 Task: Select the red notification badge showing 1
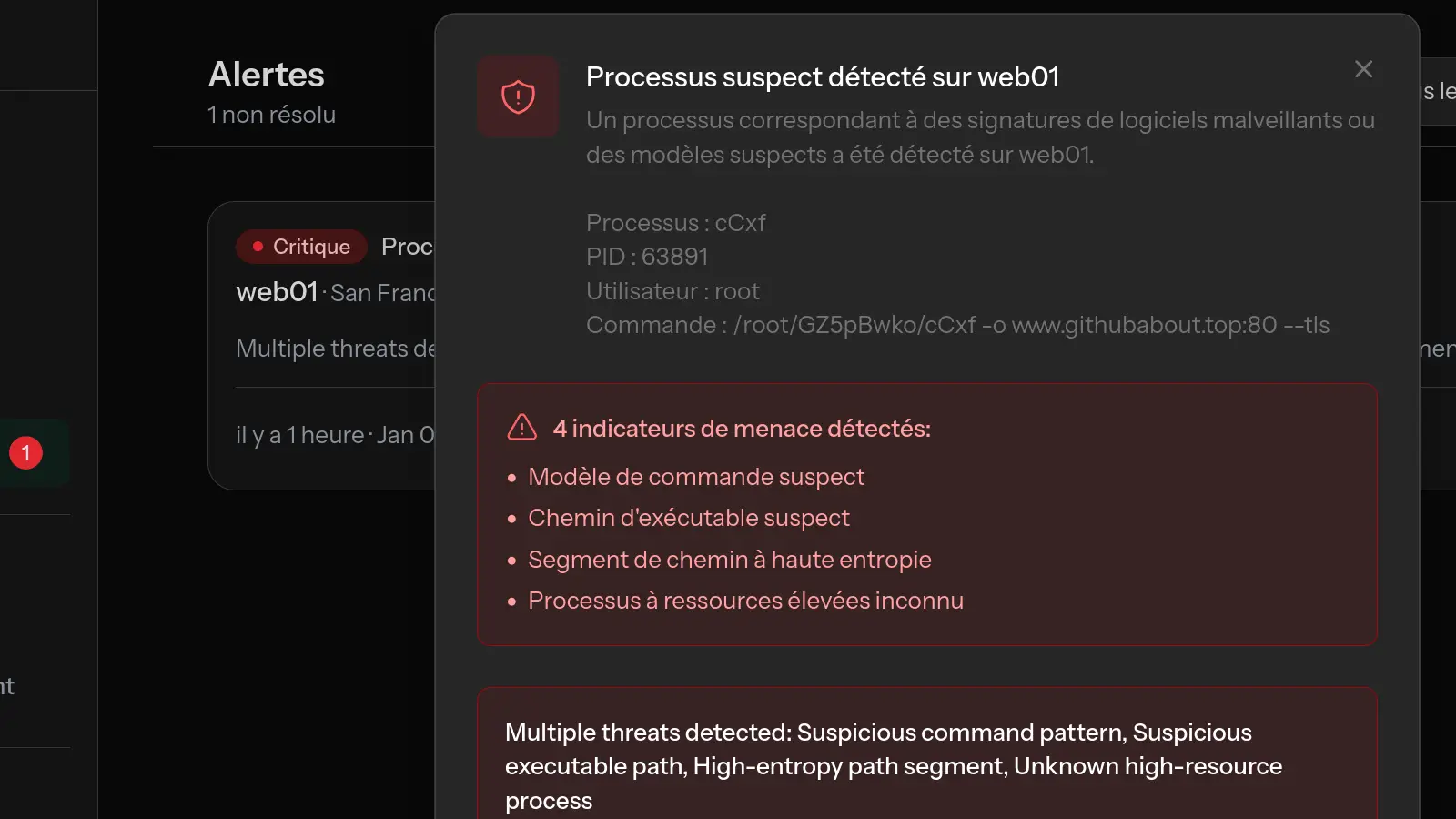[25, 451]
